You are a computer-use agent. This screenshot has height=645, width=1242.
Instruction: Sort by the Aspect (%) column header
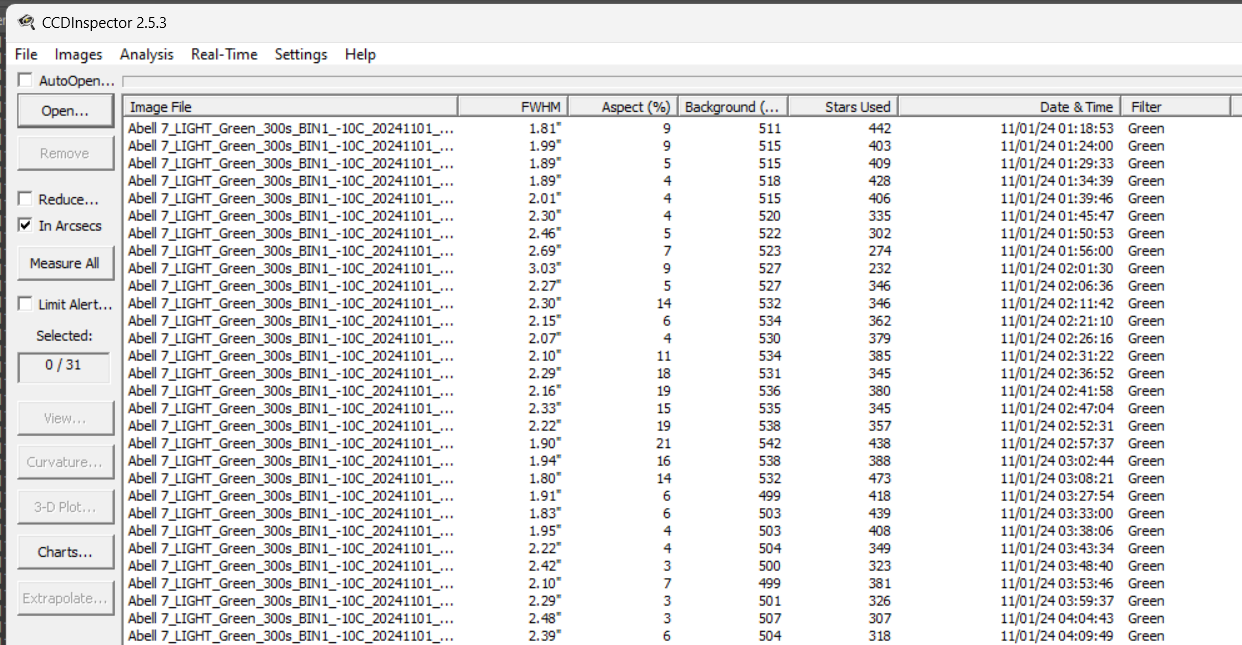[x=623, y=106]
